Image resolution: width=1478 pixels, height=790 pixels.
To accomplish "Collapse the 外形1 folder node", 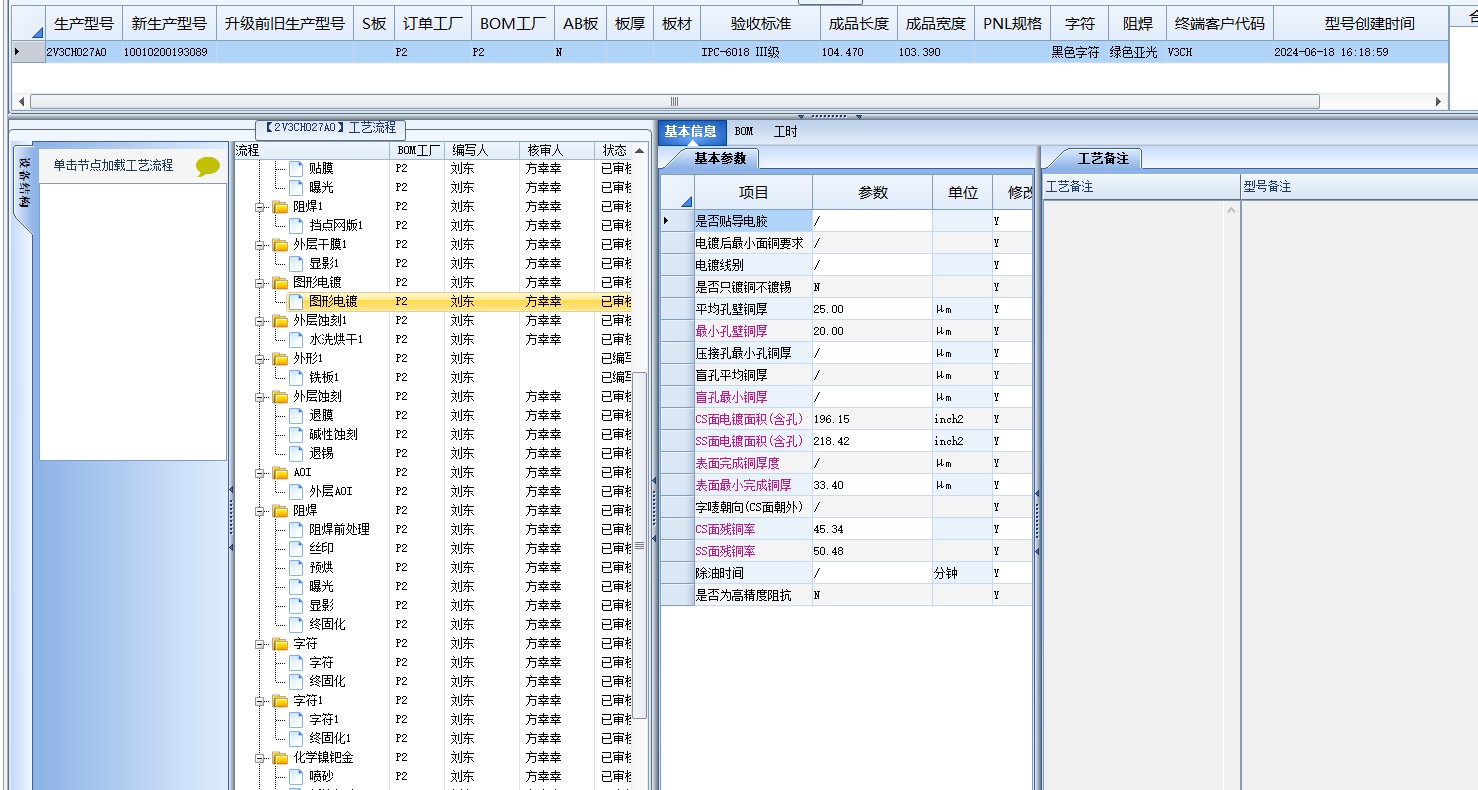I will [260, 359].
